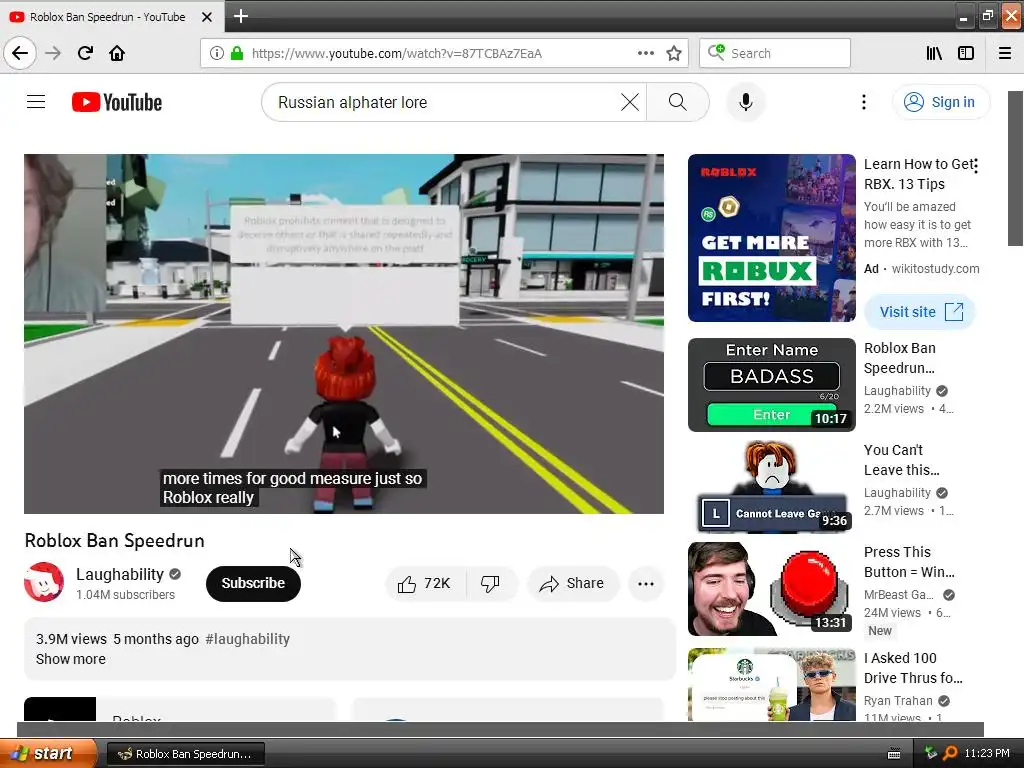Select Roblox Ban Speedrun taskbar button
Viewport: 1024px width, 768px height.
tap(185, 754)
